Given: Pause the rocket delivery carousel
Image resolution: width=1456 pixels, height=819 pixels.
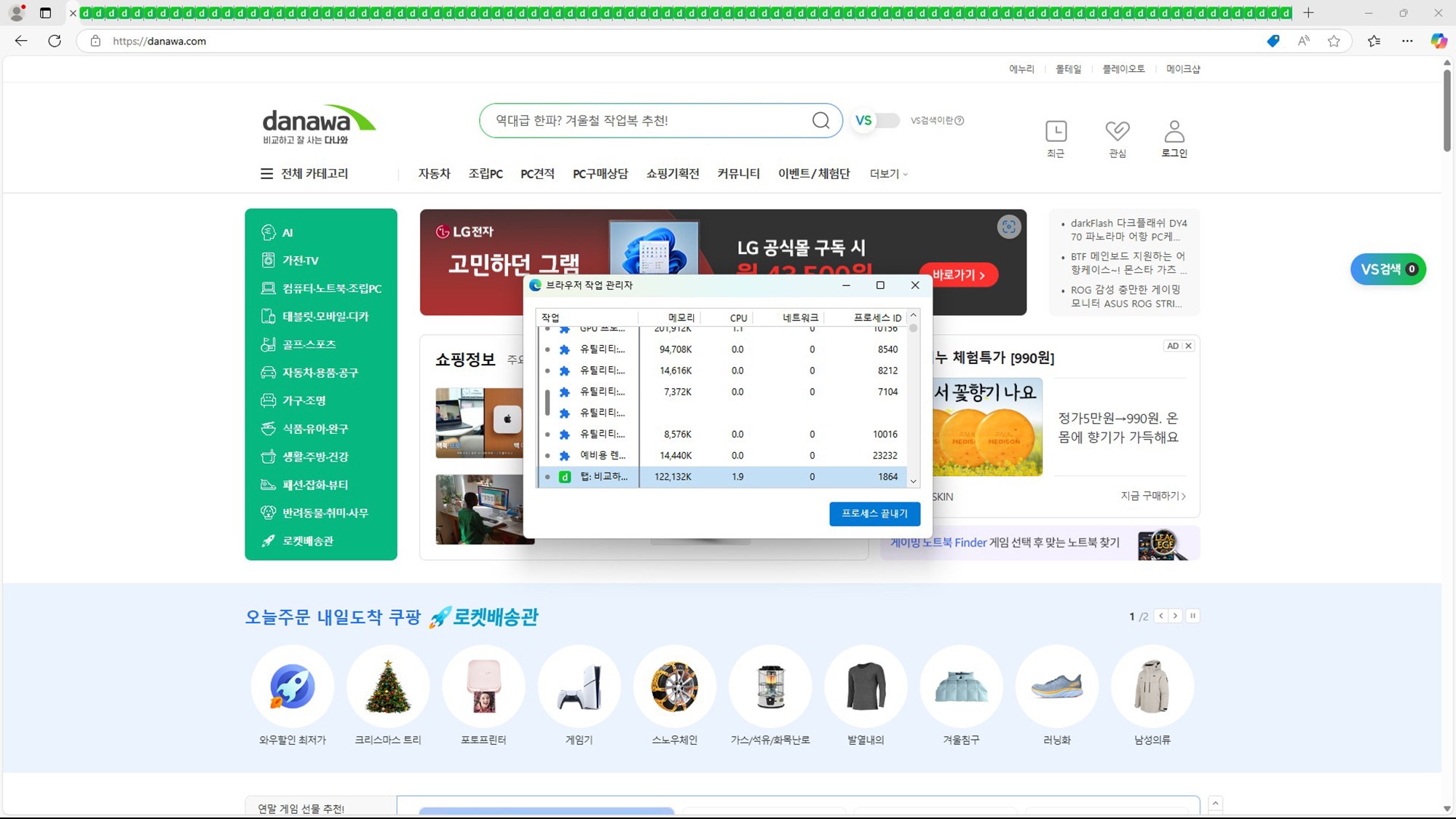Looking at the screenshot, I should pyautogui.click(x=1192, y=616).
